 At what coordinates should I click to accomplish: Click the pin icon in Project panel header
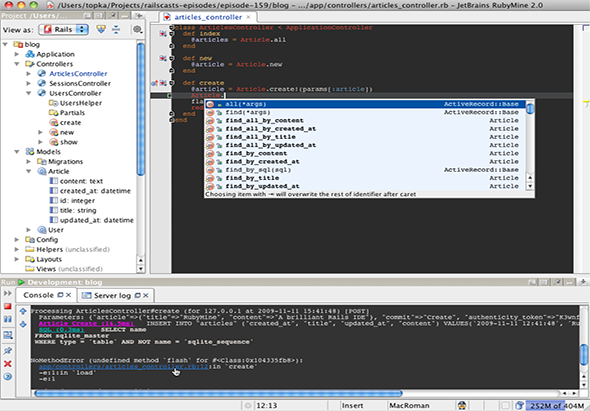[113, 15]
